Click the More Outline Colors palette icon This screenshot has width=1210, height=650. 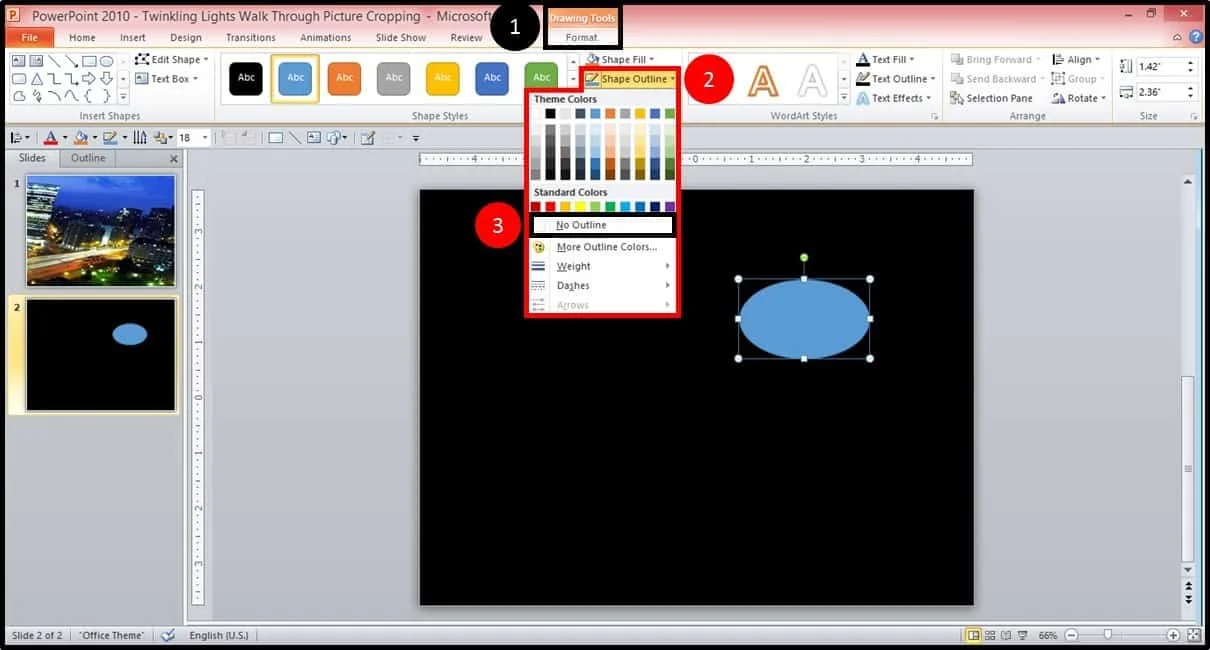pos(539,247)
